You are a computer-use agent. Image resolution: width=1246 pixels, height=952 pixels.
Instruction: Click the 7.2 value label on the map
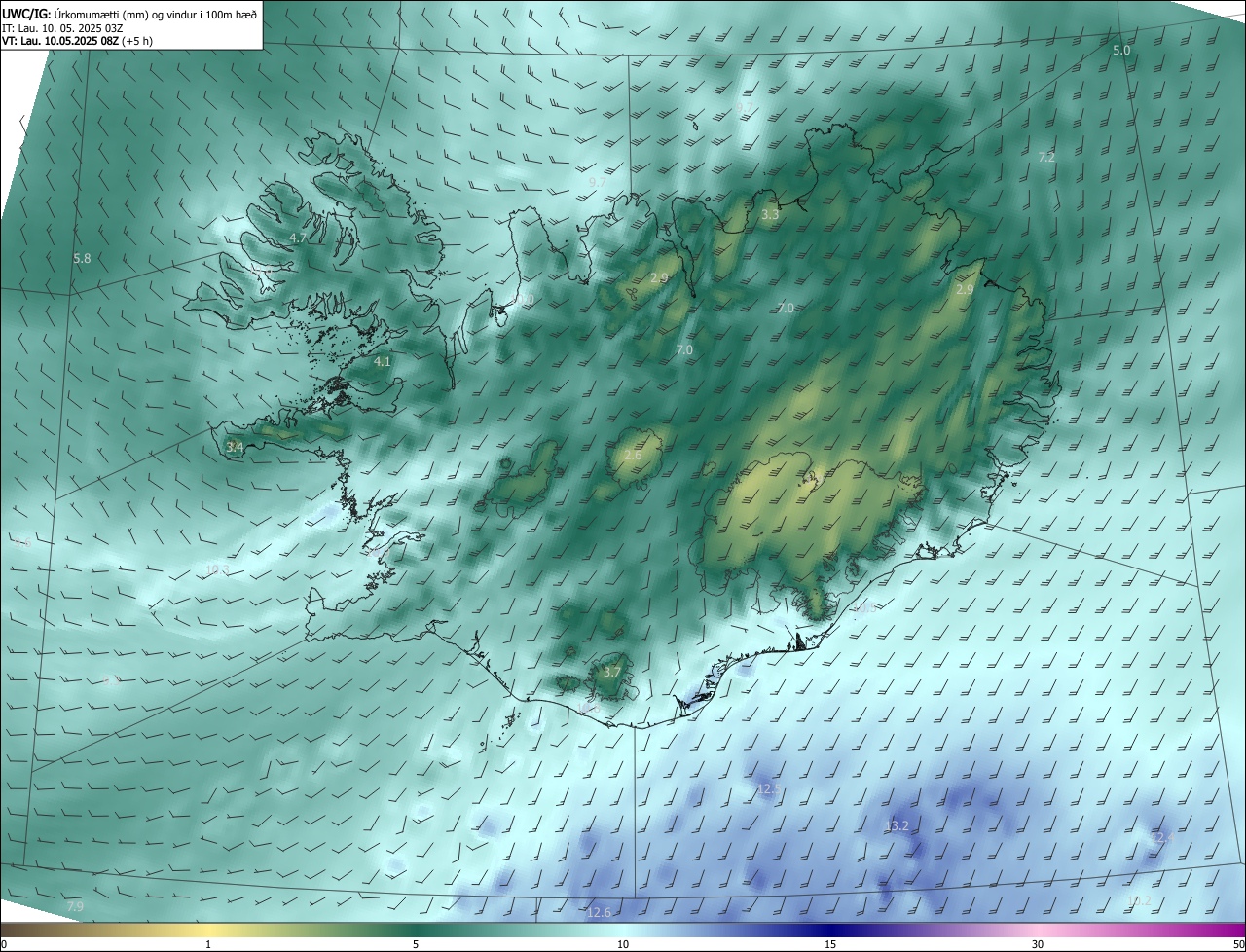pyautogui.click(x=1046, y=157)
